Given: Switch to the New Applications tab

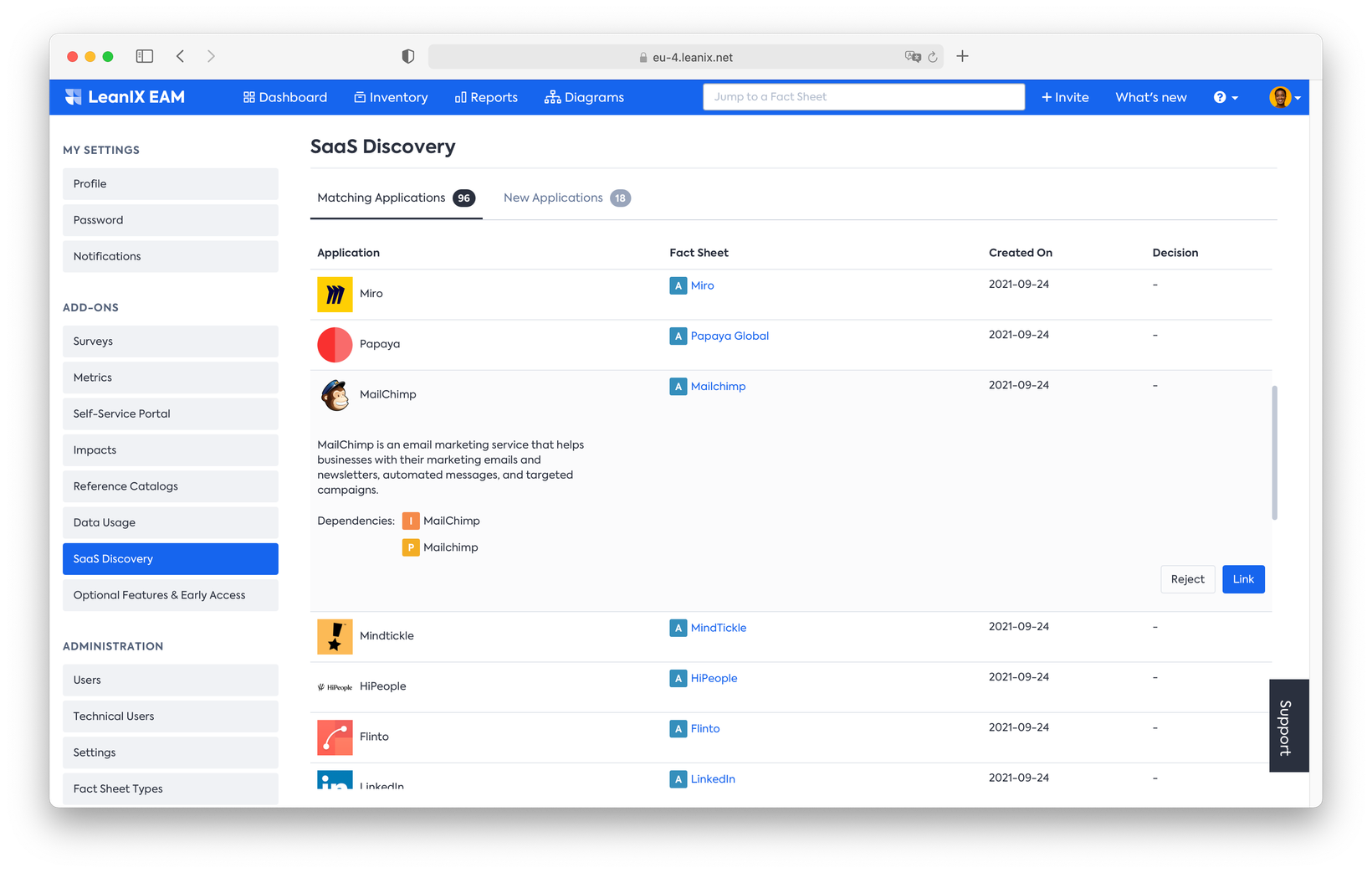Looking at the screenshot, I should coord(566,198).
